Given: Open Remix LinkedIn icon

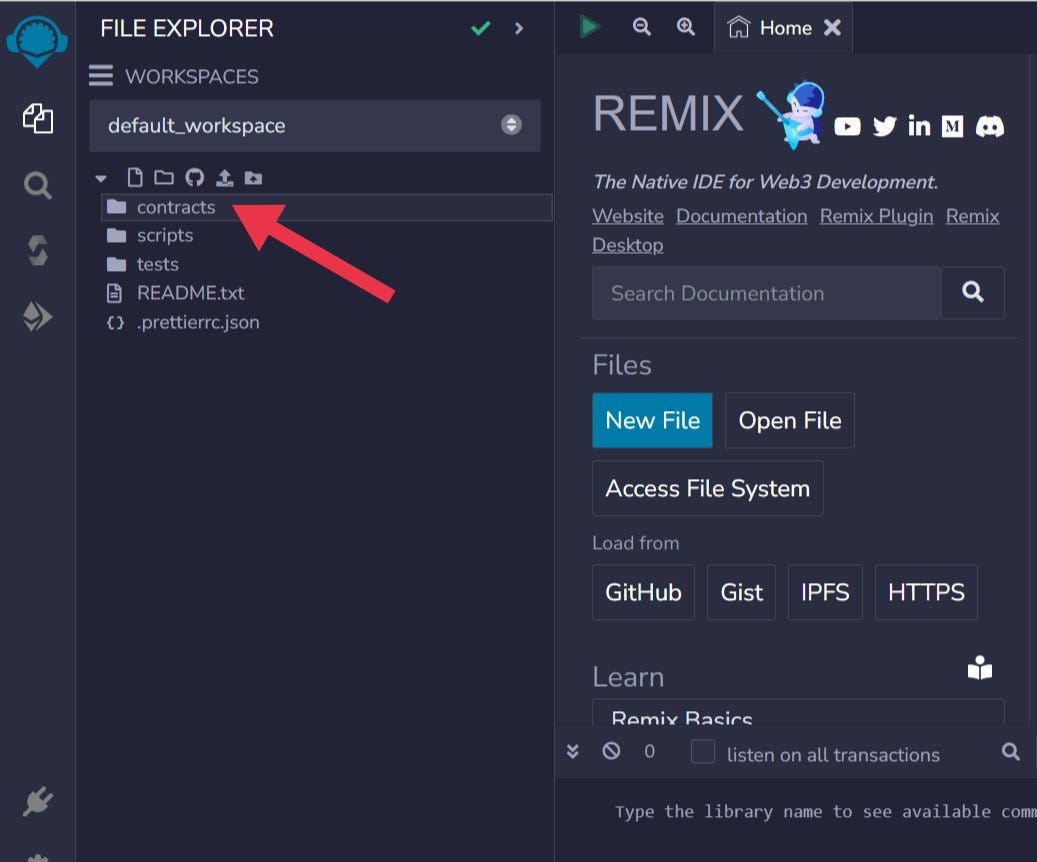Looking at the screenshot, I should pos(919,126).
